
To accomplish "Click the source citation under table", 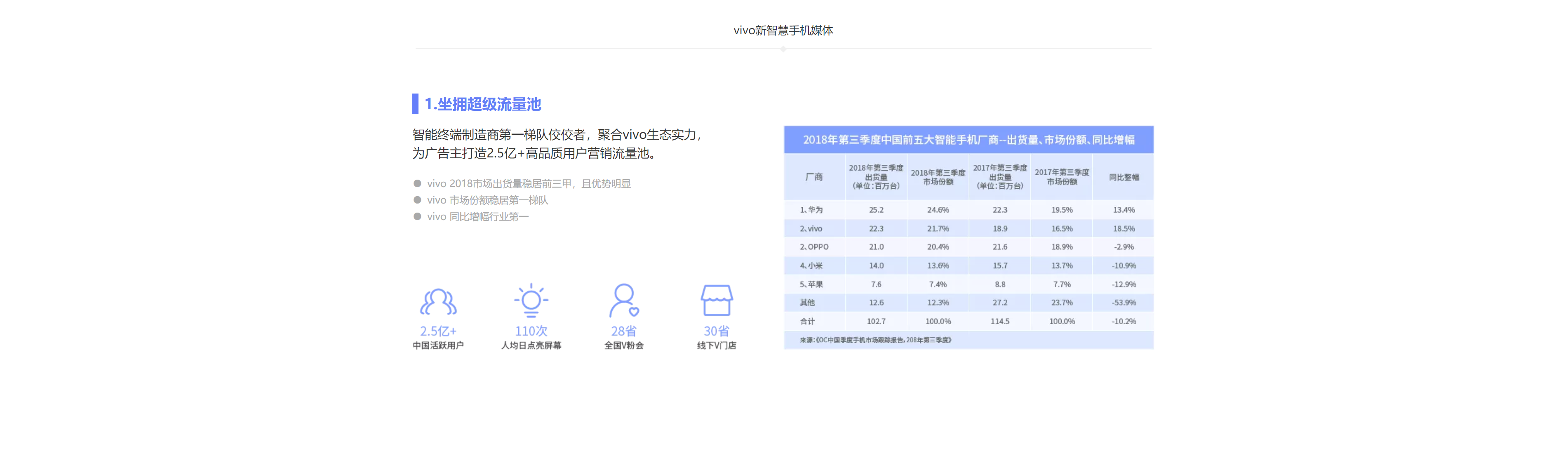I will [x=875, y=340].
